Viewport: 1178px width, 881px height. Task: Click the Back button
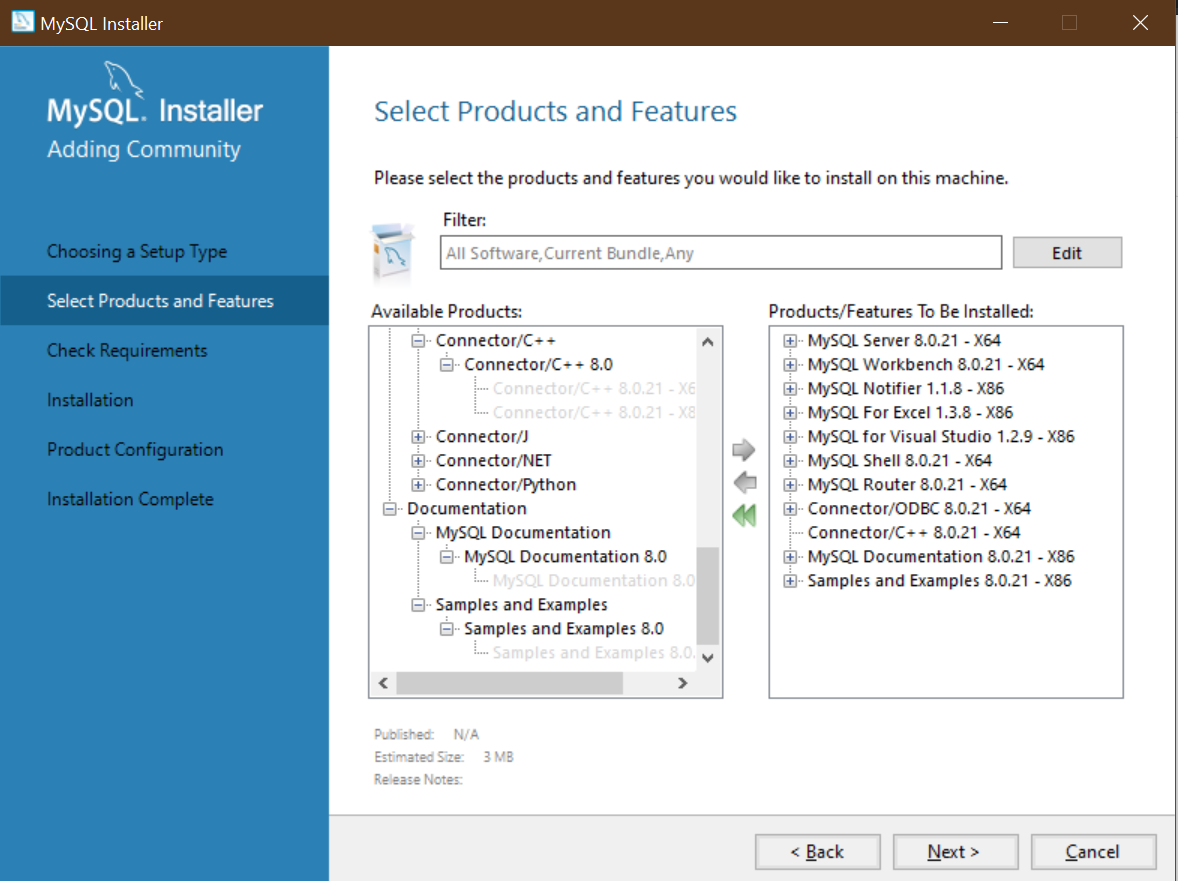point(817,852)
